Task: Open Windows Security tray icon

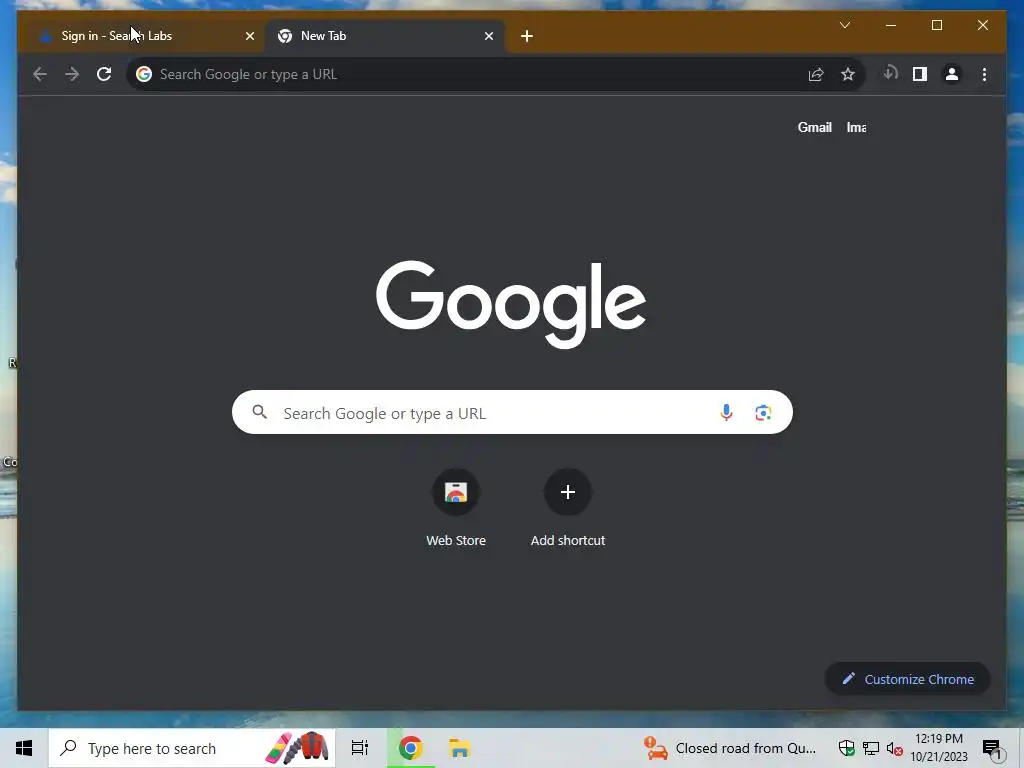Action: point(846,748)
